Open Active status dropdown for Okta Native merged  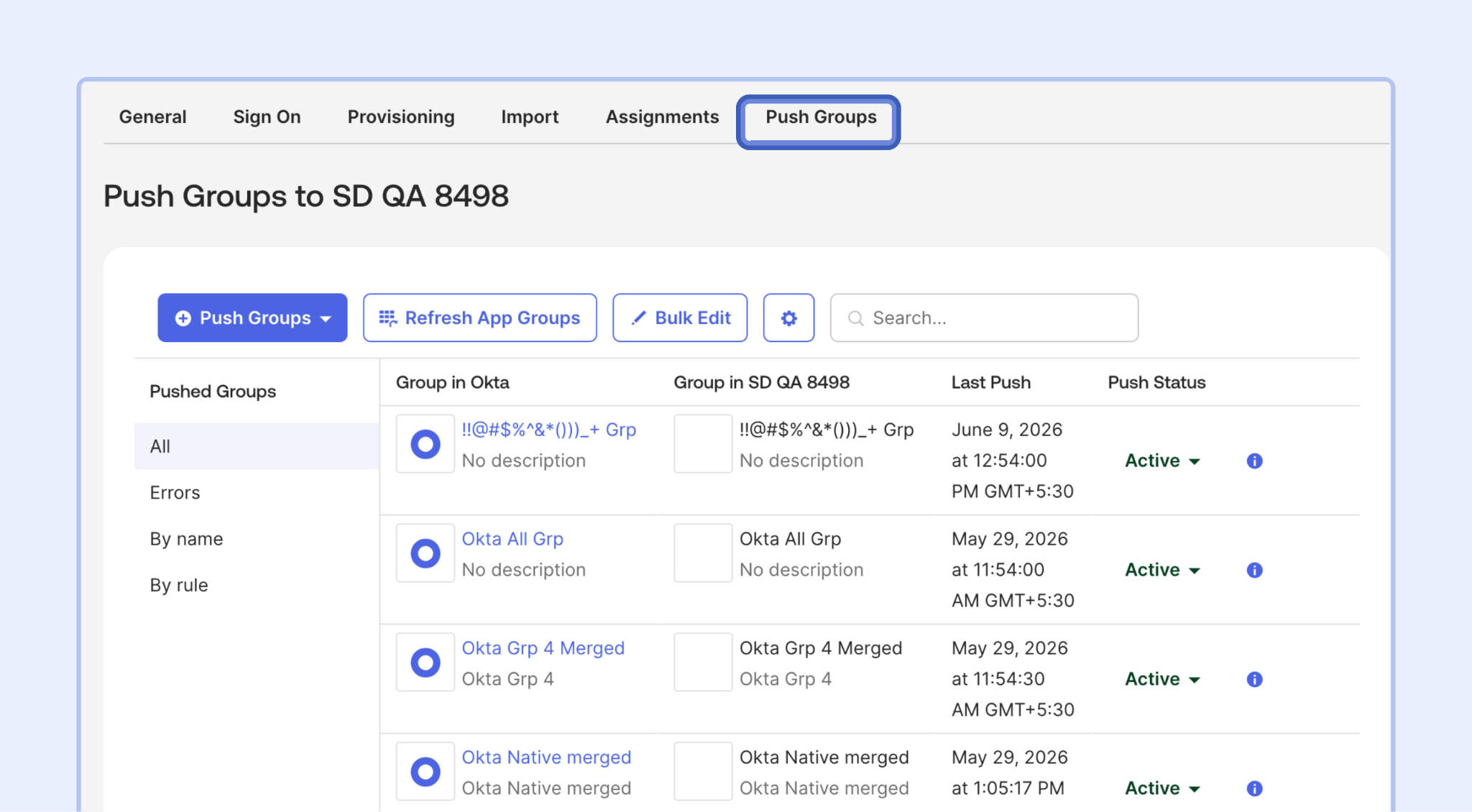(x=1162, y=788)
